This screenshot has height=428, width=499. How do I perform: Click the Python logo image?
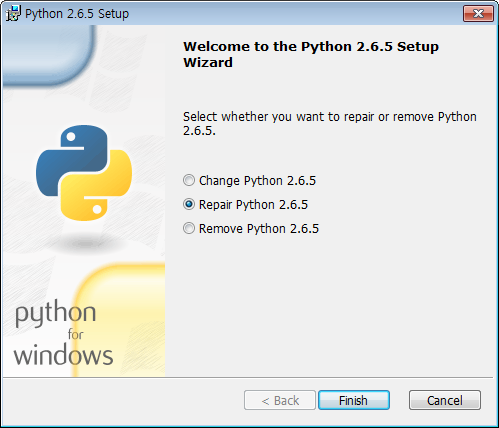84,173
